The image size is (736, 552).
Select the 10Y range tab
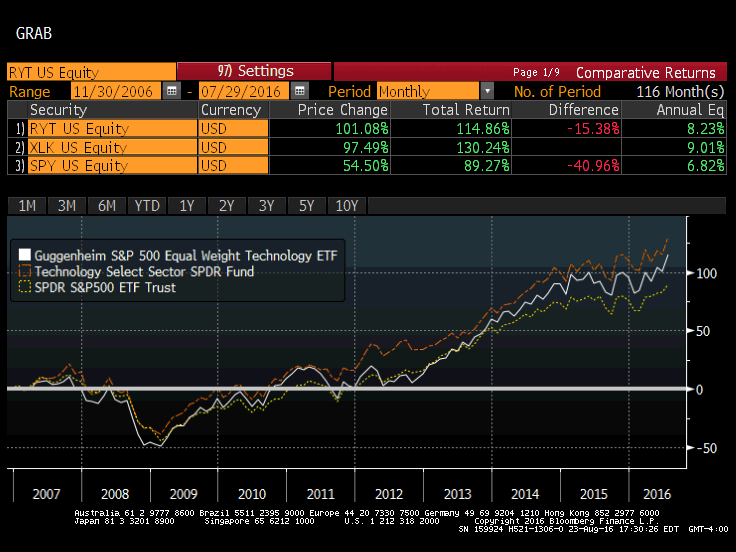point(347,206)
